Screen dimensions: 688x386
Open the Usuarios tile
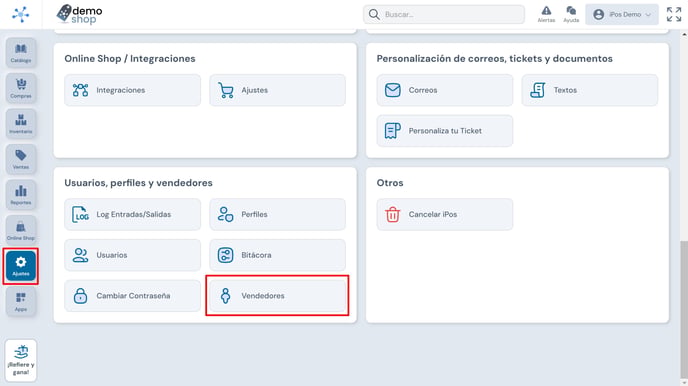click(x=133, y=255)
